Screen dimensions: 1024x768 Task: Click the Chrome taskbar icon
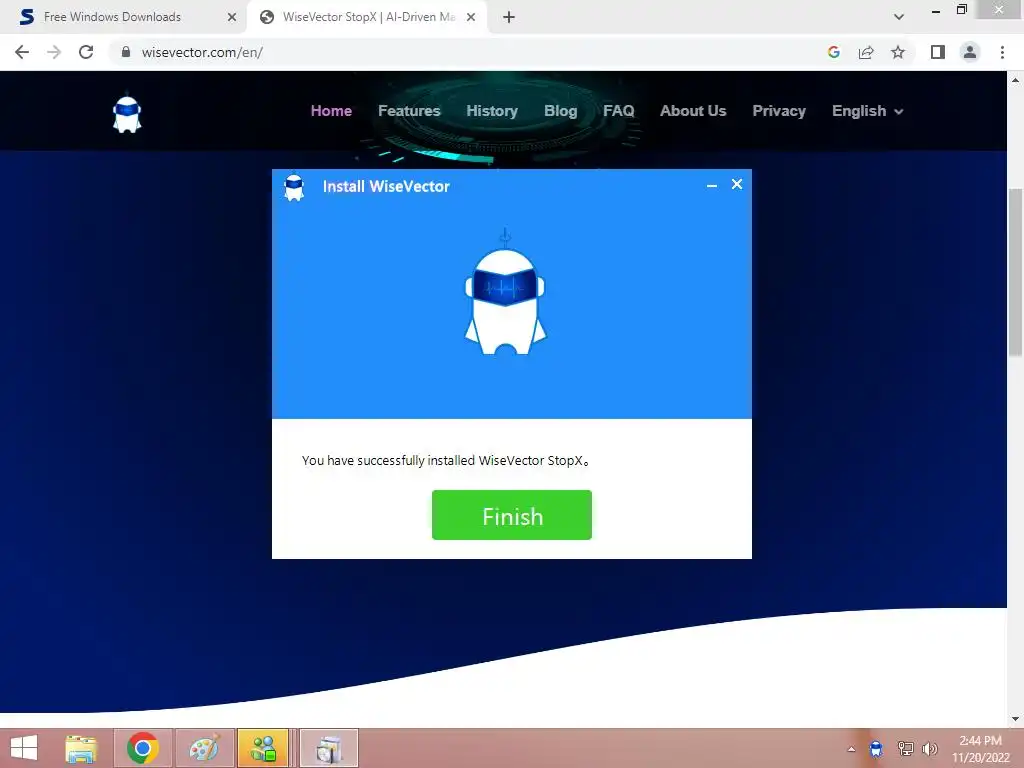pos(142,748)
